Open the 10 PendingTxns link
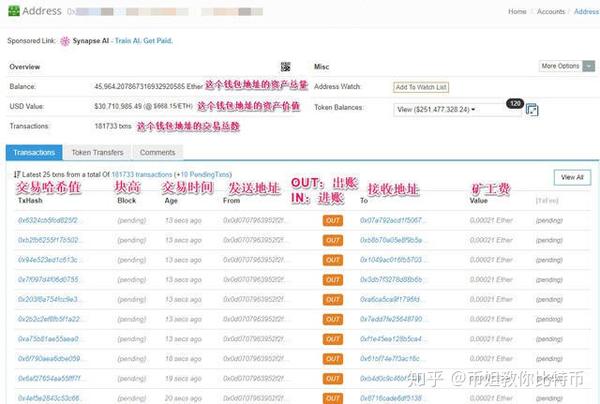 tap(205, 174)
